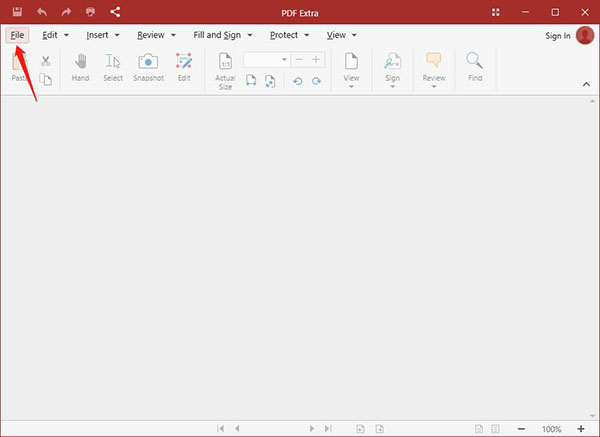Open the user profile avatar
Screen dimensions: 600x437
click(x=585, y=35)
